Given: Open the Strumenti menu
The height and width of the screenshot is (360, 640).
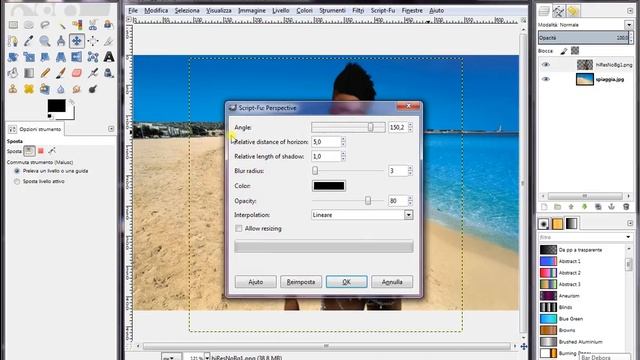Looking at the screenshot, I should [332, 11].
